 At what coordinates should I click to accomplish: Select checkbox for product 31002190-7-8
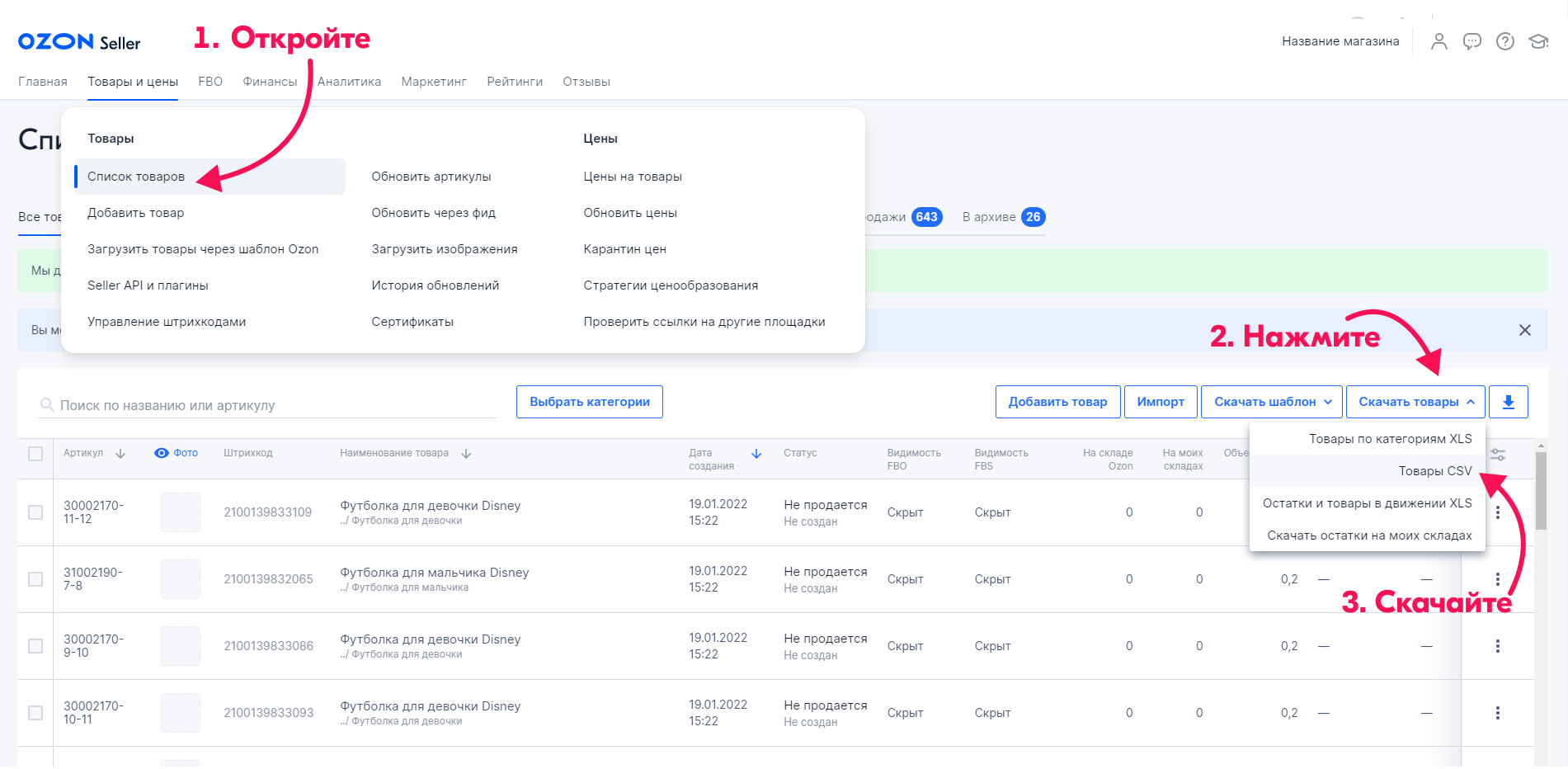point(35,579)
